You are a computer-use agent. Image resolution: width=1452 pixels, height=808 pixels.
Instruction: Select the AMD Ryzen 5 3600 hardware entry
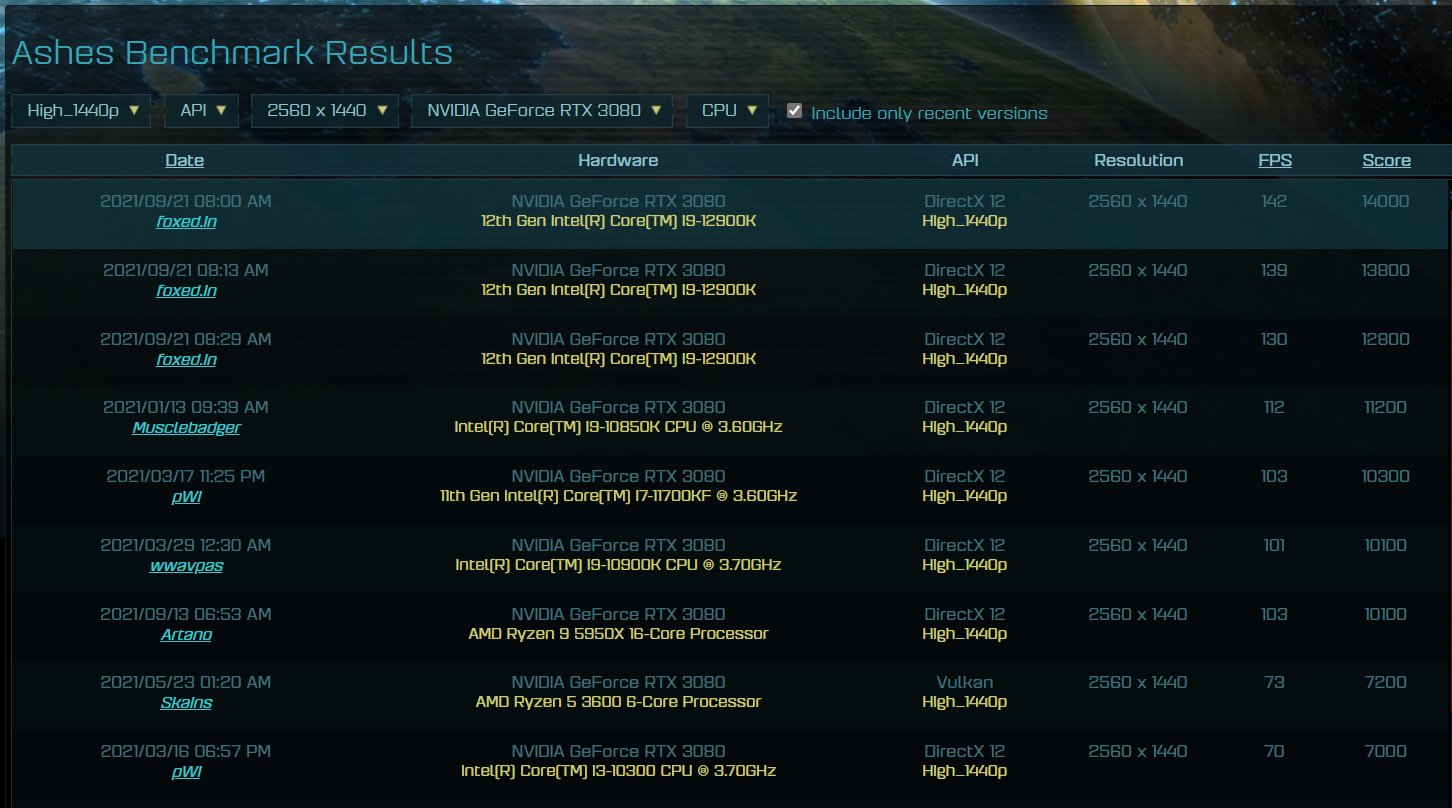pos(618,702)
